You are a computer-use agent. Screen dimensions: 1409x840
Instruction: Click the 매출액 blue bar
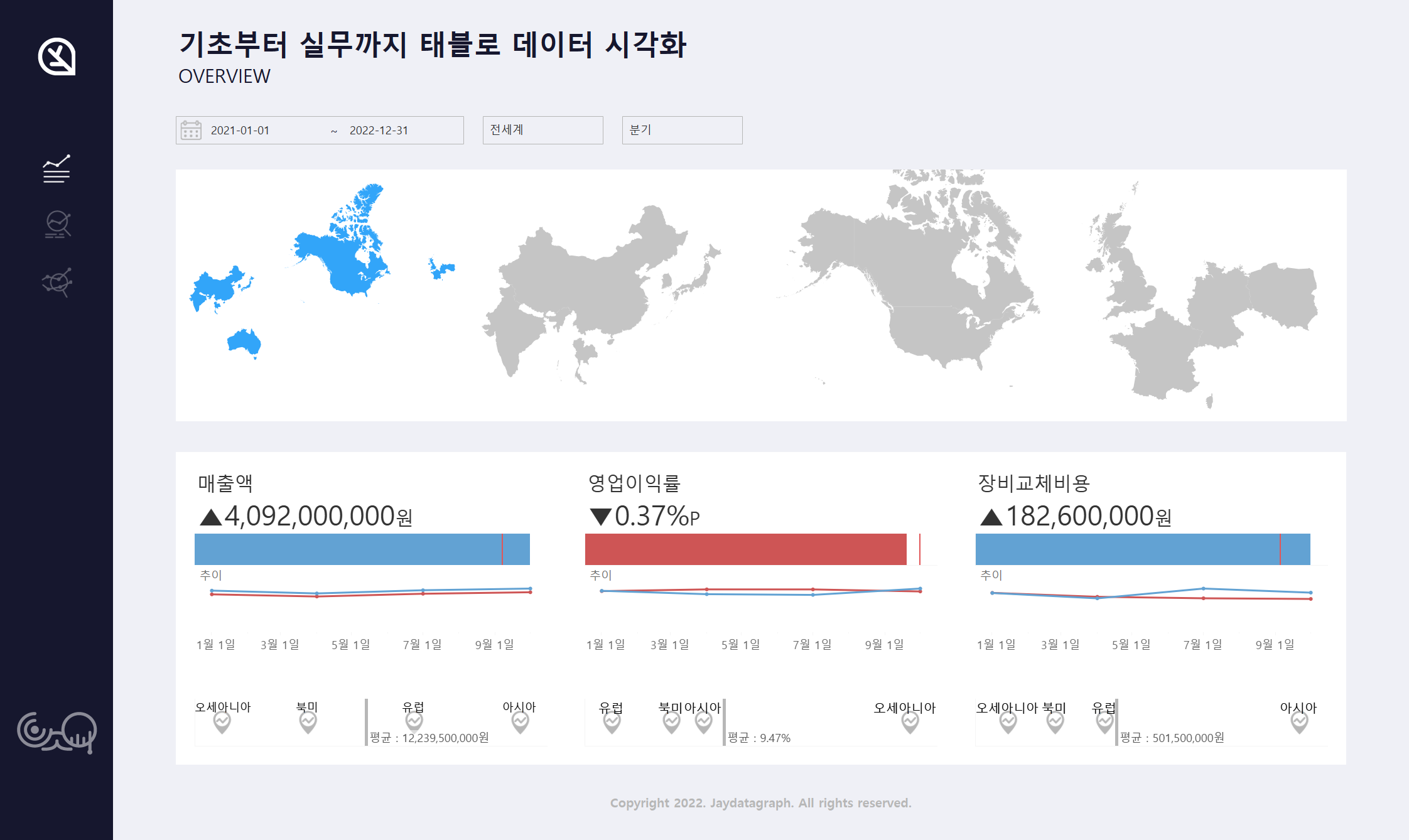click(362, 549)
